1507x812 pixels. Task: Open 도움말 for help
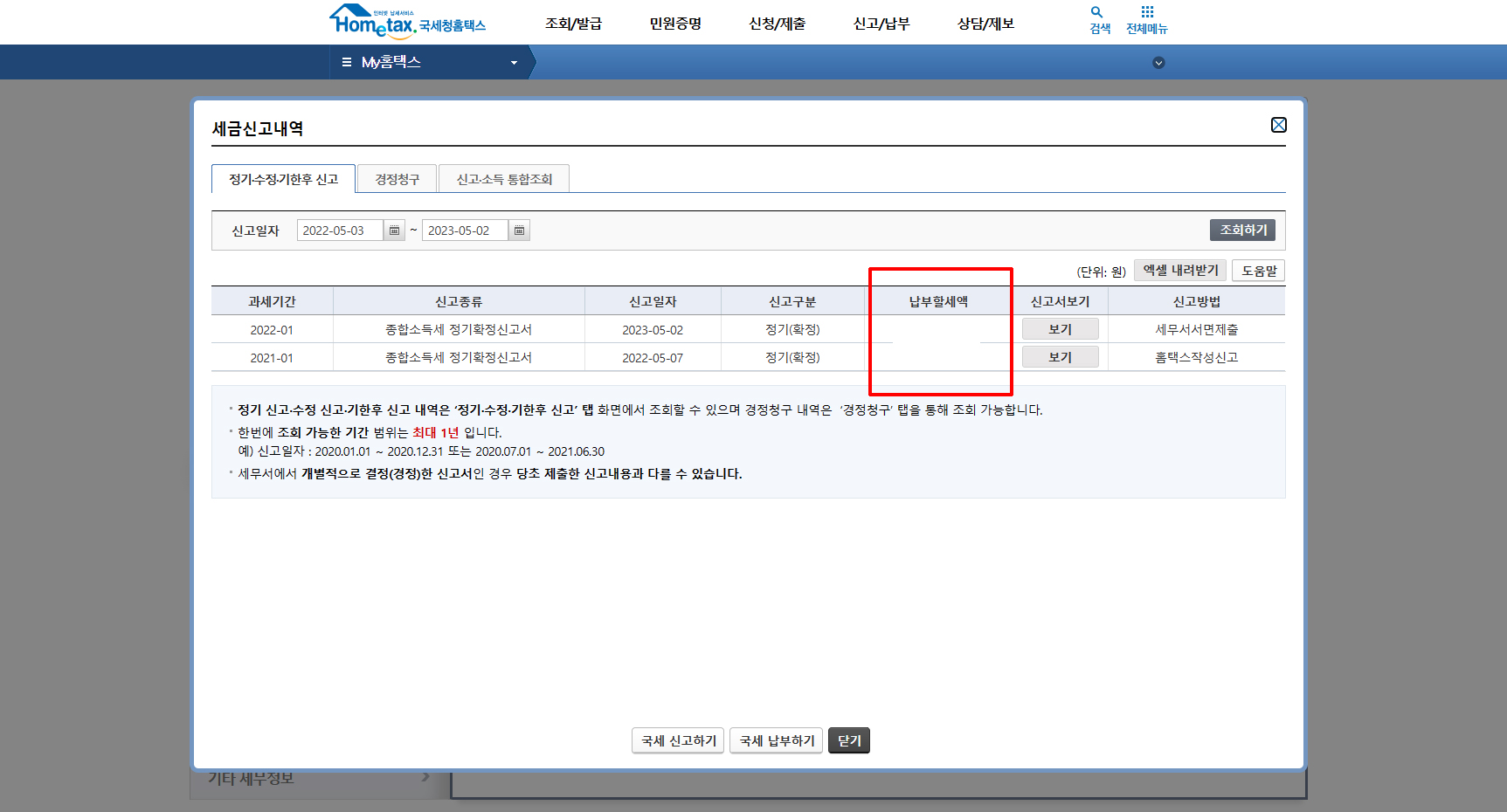(x=1259, y=270)
